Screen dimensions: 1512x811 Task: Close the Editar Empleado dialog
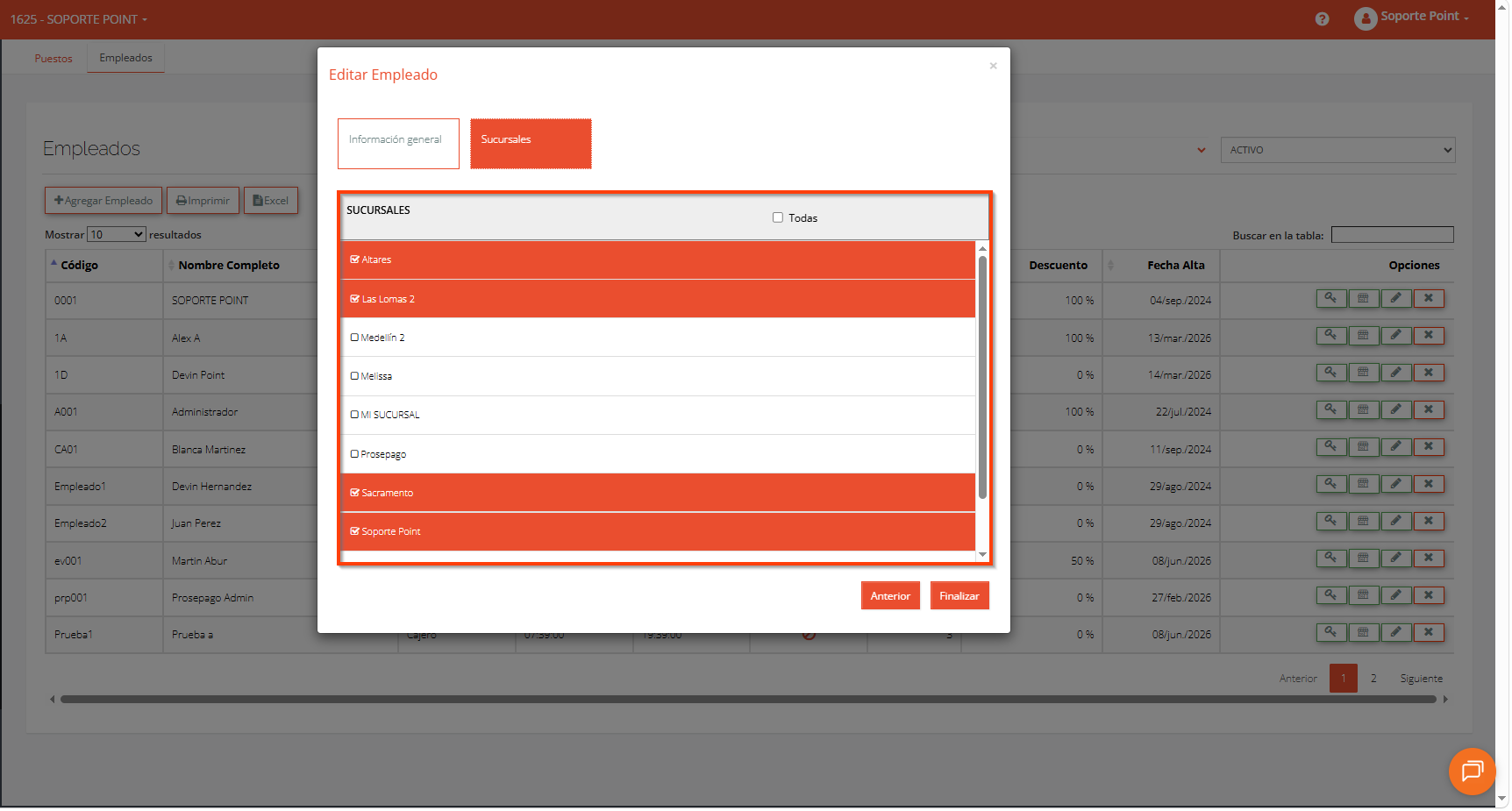[x=993, y=66]
